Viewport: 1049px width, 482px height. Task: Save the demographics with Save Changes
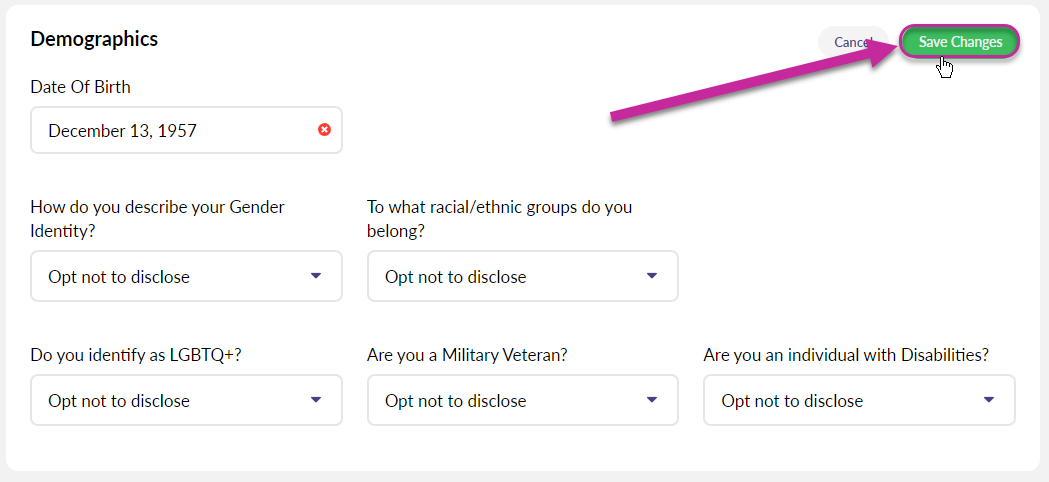click(960, 42)
